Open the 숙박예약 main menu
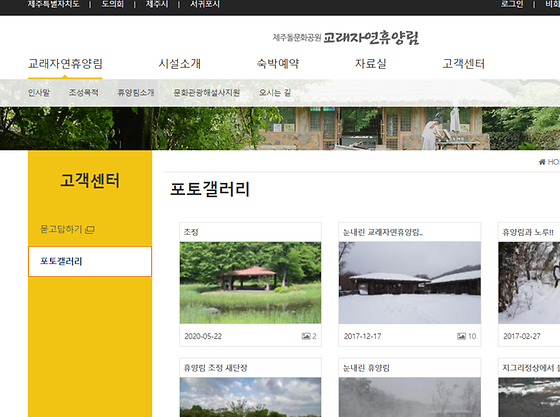 [x=278, y=64]
